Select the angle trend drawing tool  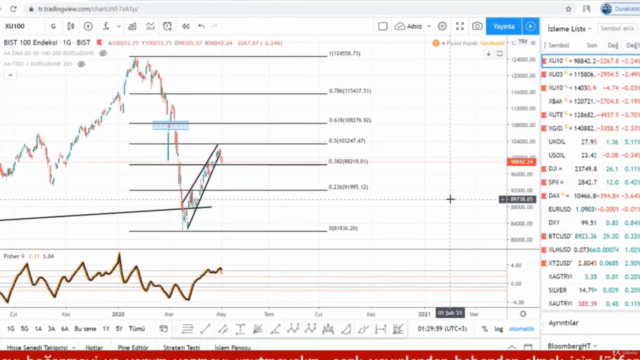coord(276,329)
